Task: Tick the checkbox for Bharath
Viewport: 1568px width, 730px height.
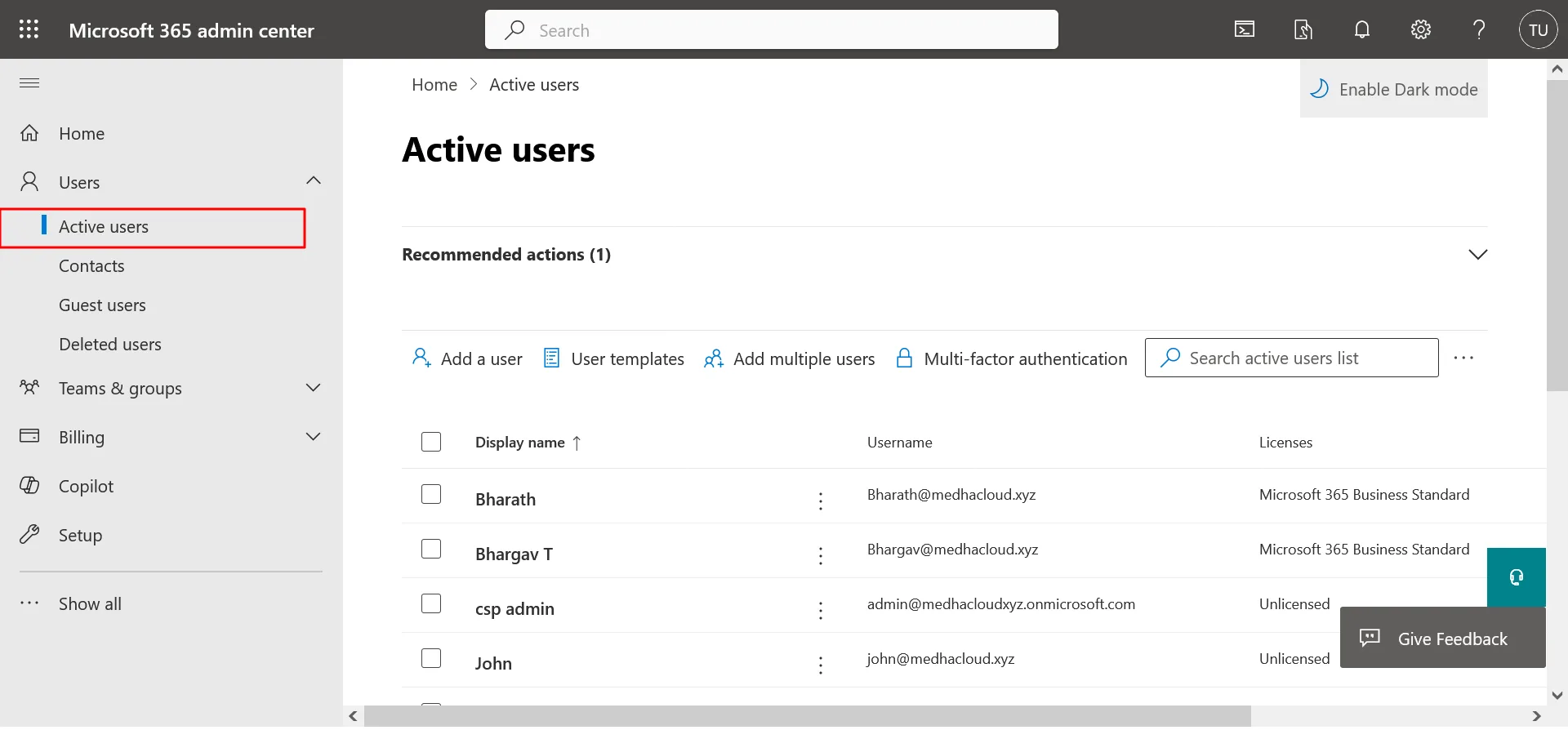Action: (x=431, y=495)
